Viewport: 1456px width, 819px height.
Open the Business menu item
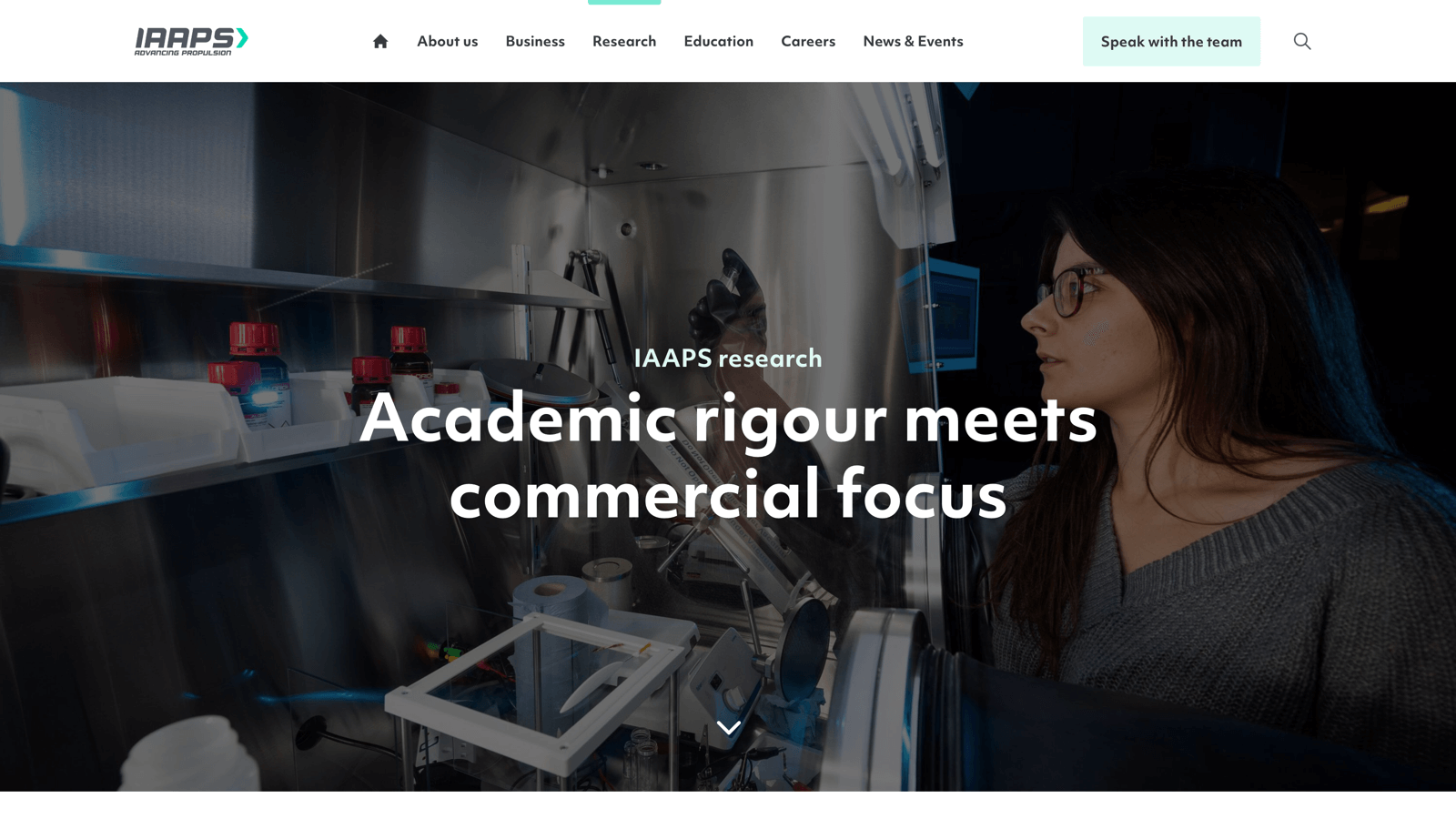point(535,41)
